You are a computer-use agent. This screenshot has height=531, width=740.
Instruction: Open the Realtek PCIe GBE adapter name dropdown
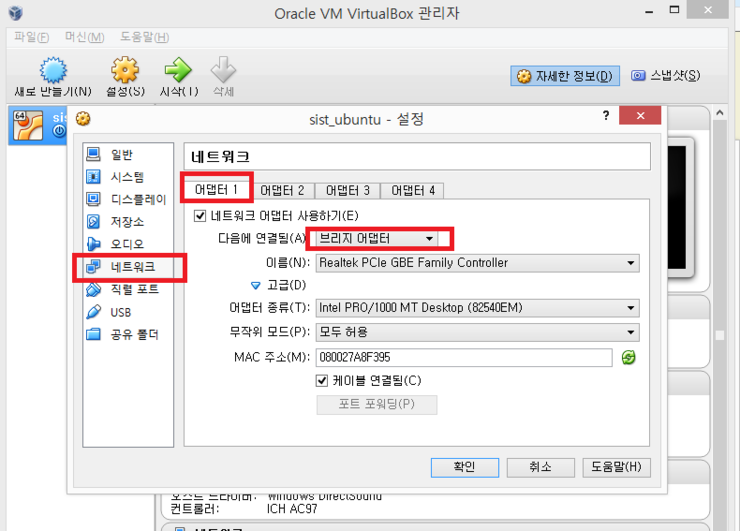(477, 263)
